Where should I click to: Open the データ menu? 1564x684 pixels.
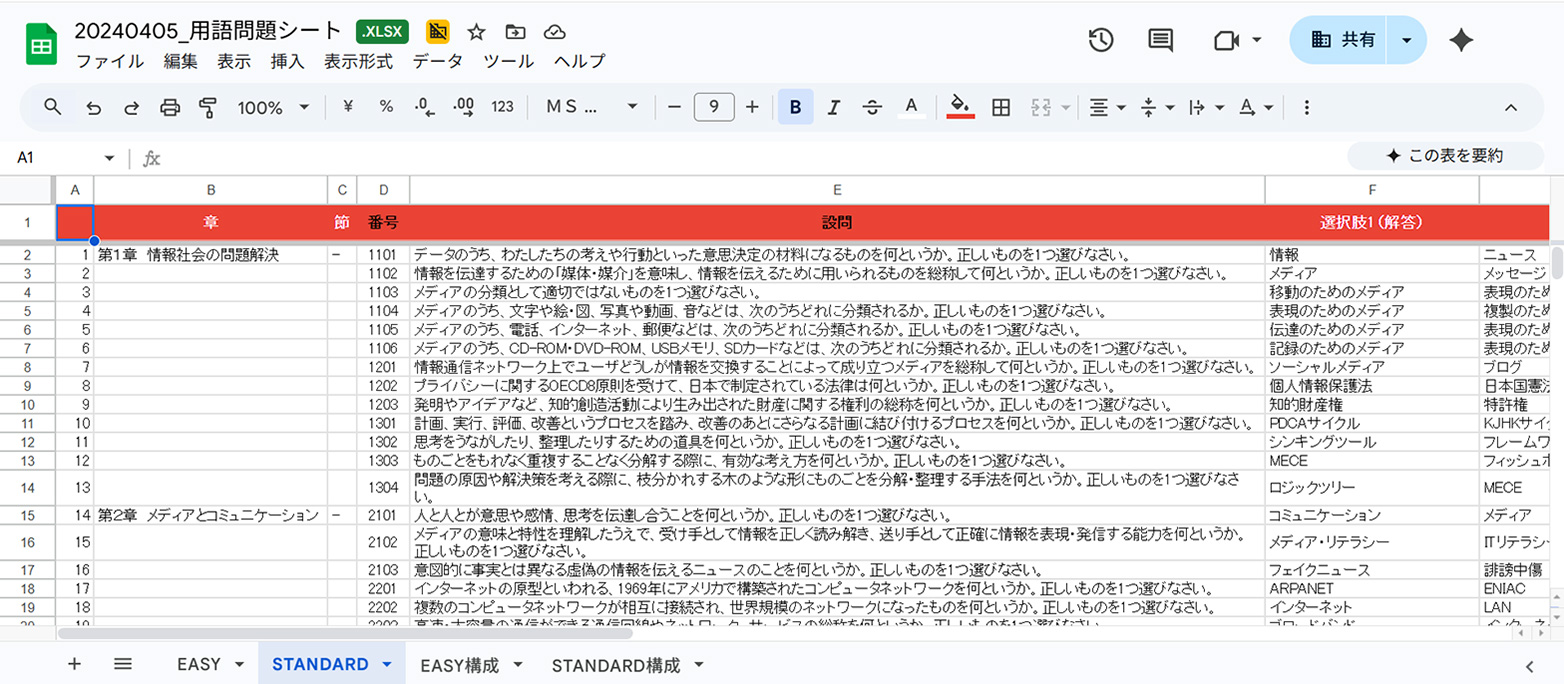coord(438,61)
